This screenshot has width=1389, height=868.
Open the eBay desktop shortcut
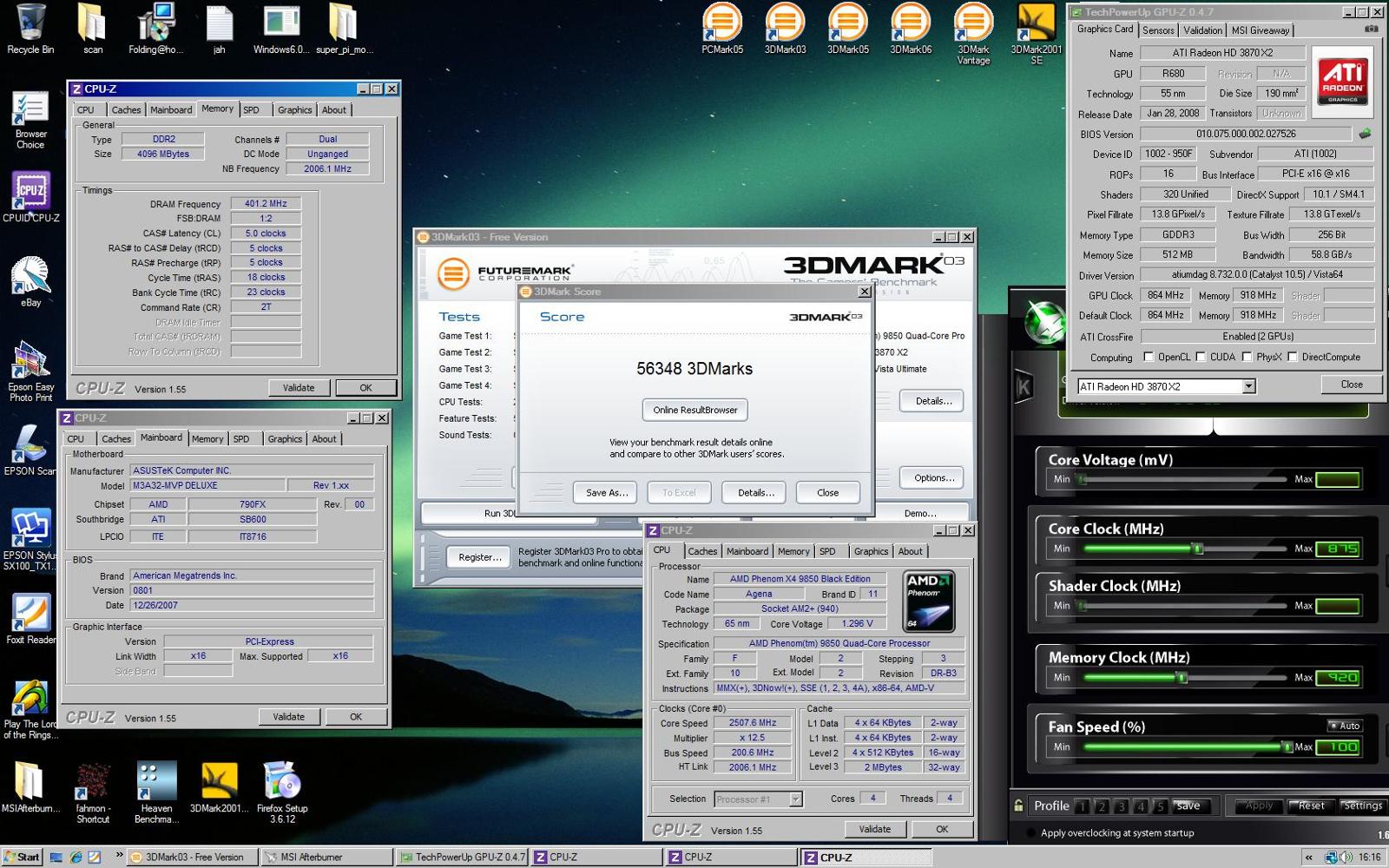30,281
